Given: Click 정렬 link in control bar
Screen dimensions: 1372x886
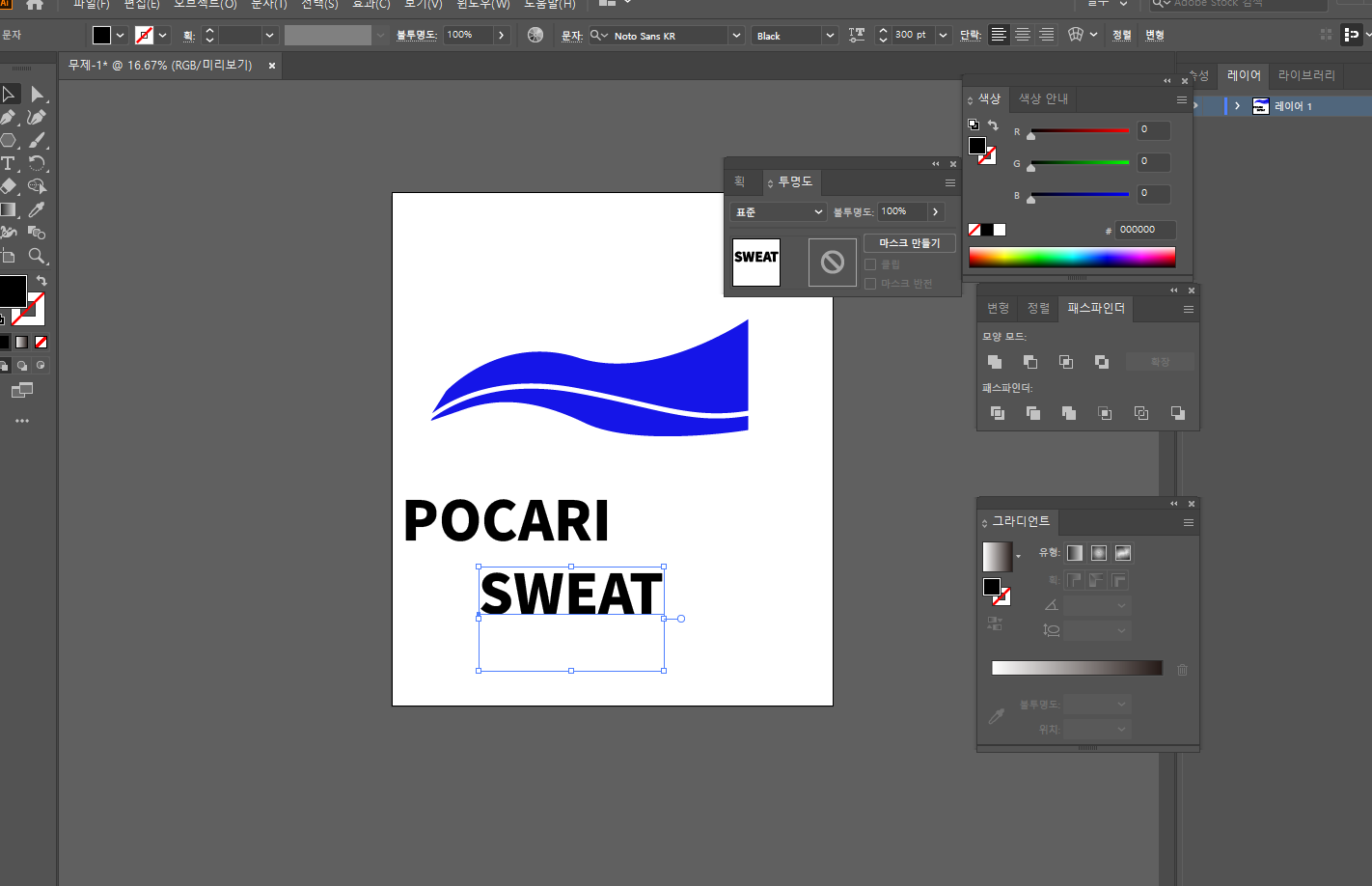Looking at the screenshot, I should click(1121, 35).
